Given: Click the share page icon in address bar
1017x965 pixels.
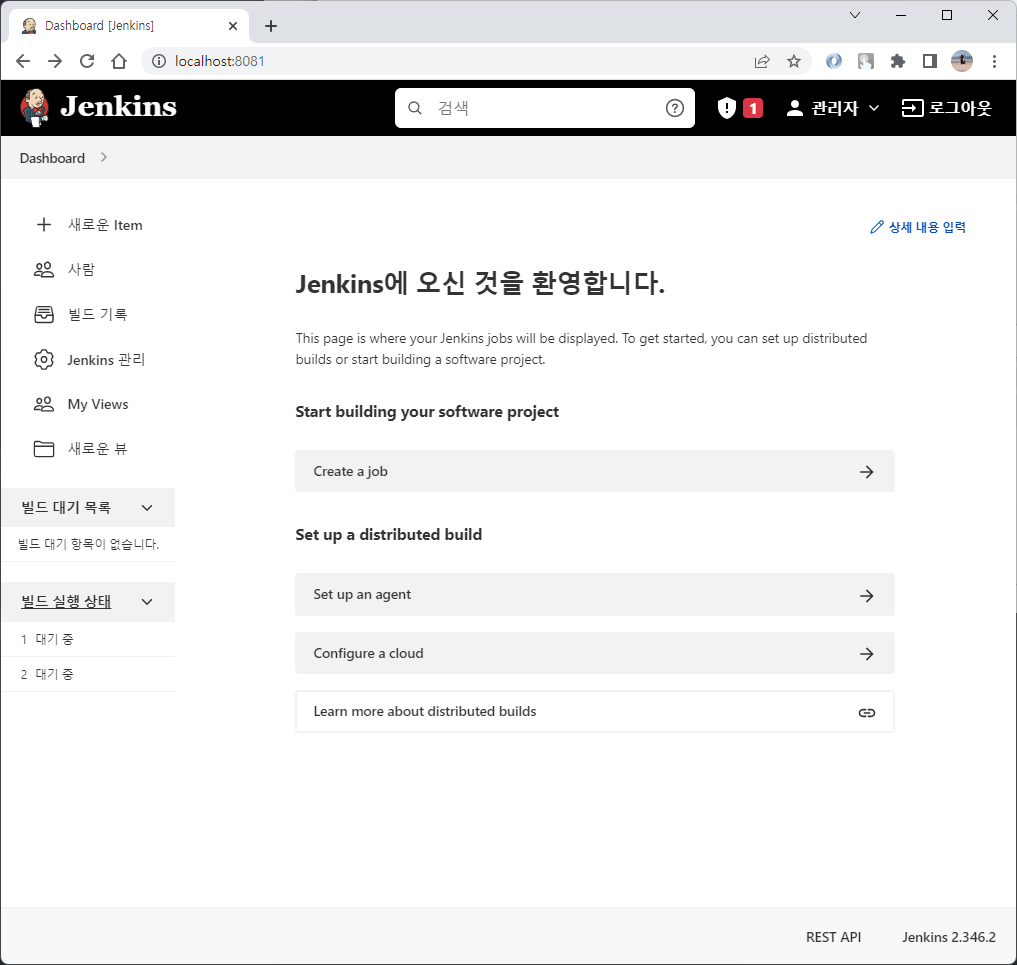Looking at the screenshot, I should [762, 61].
